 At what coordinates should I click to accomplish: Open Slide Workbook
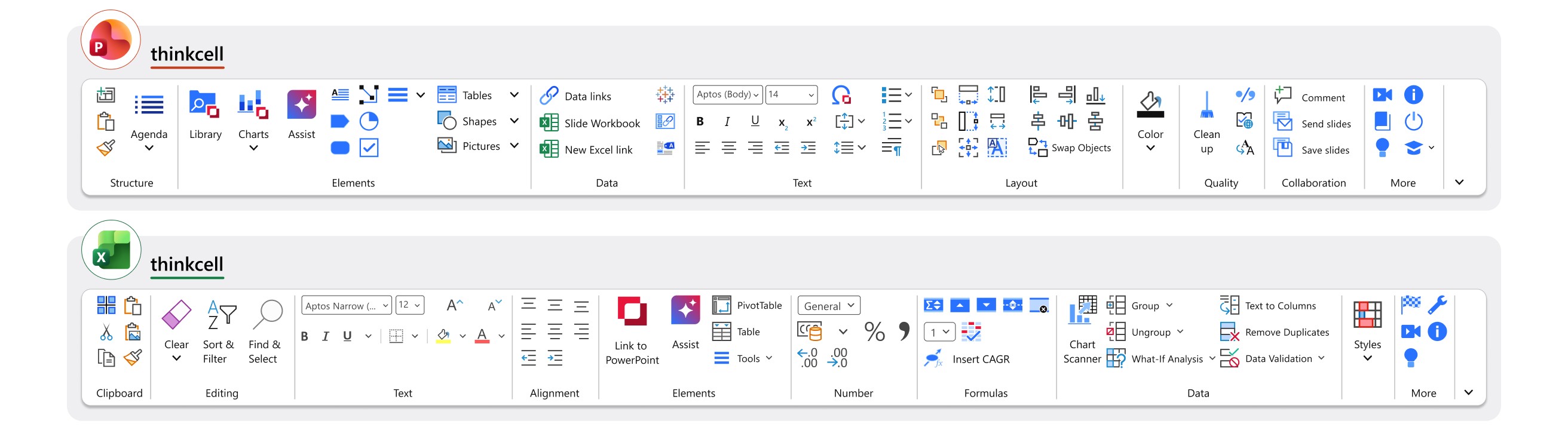(x=590, y=123)
